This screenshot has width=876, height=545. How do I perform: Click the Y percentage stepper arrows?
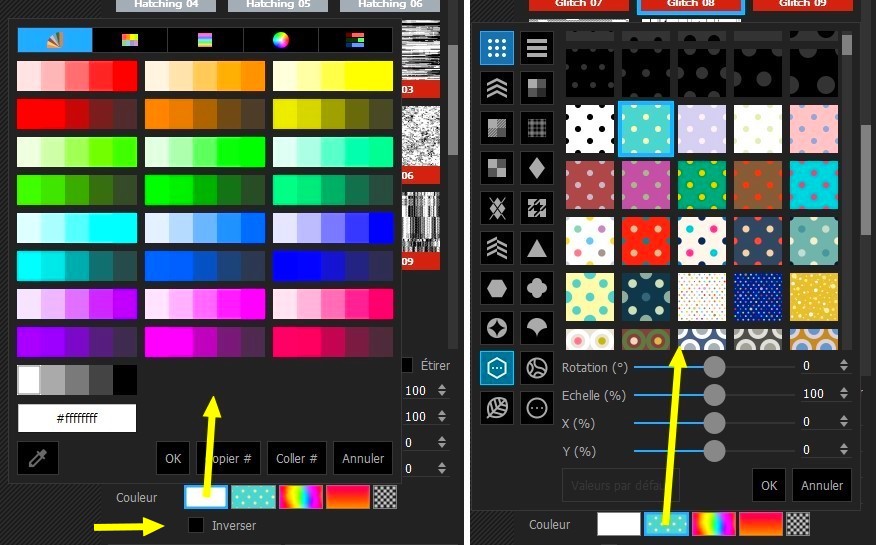coord(844,450)
